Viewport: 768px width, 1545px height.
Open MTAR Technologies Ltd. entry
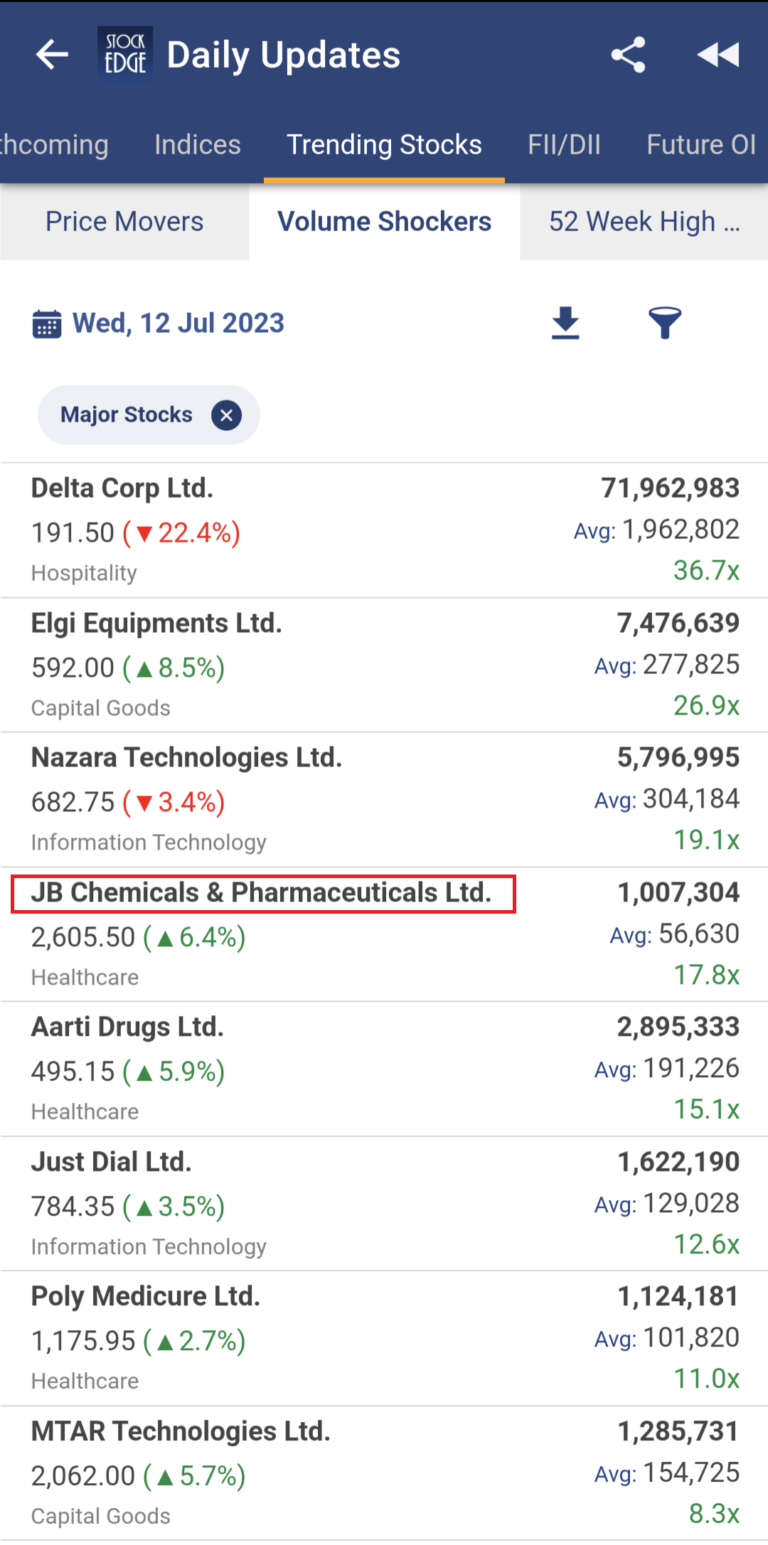(x=180, y=1431)
